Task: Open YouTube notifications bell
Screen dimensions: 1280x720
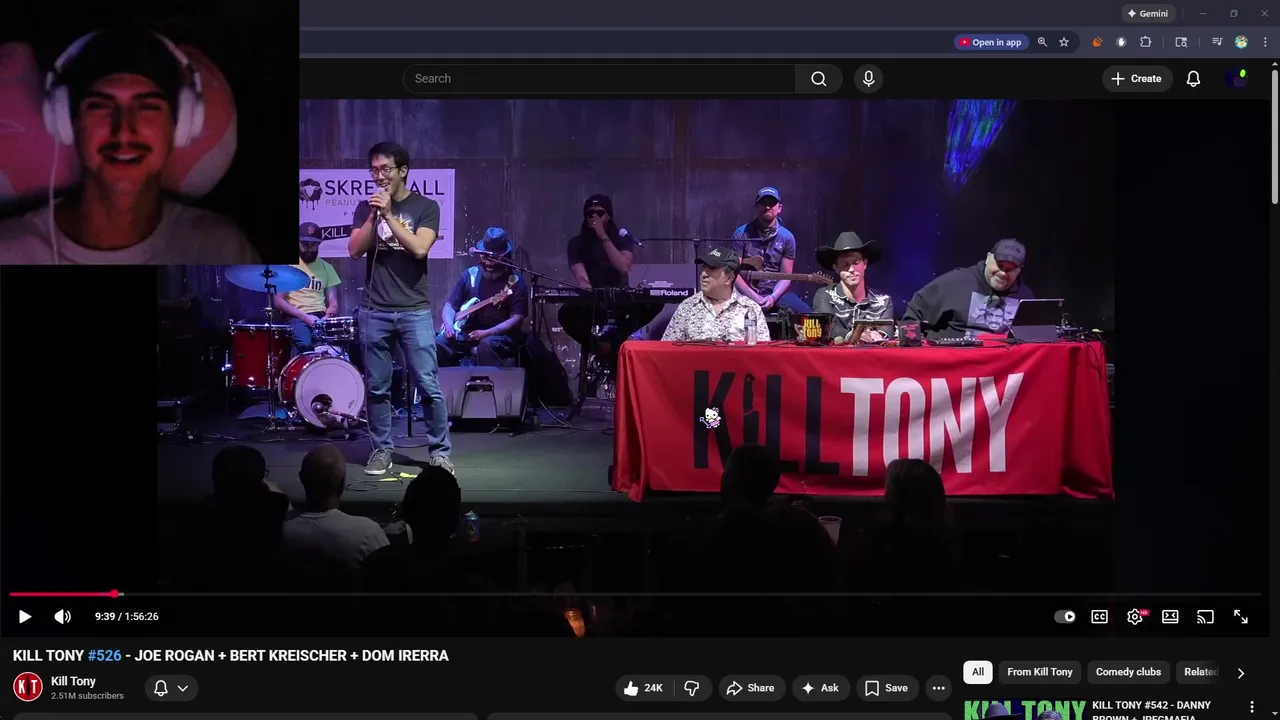Action: point(1193,79)
